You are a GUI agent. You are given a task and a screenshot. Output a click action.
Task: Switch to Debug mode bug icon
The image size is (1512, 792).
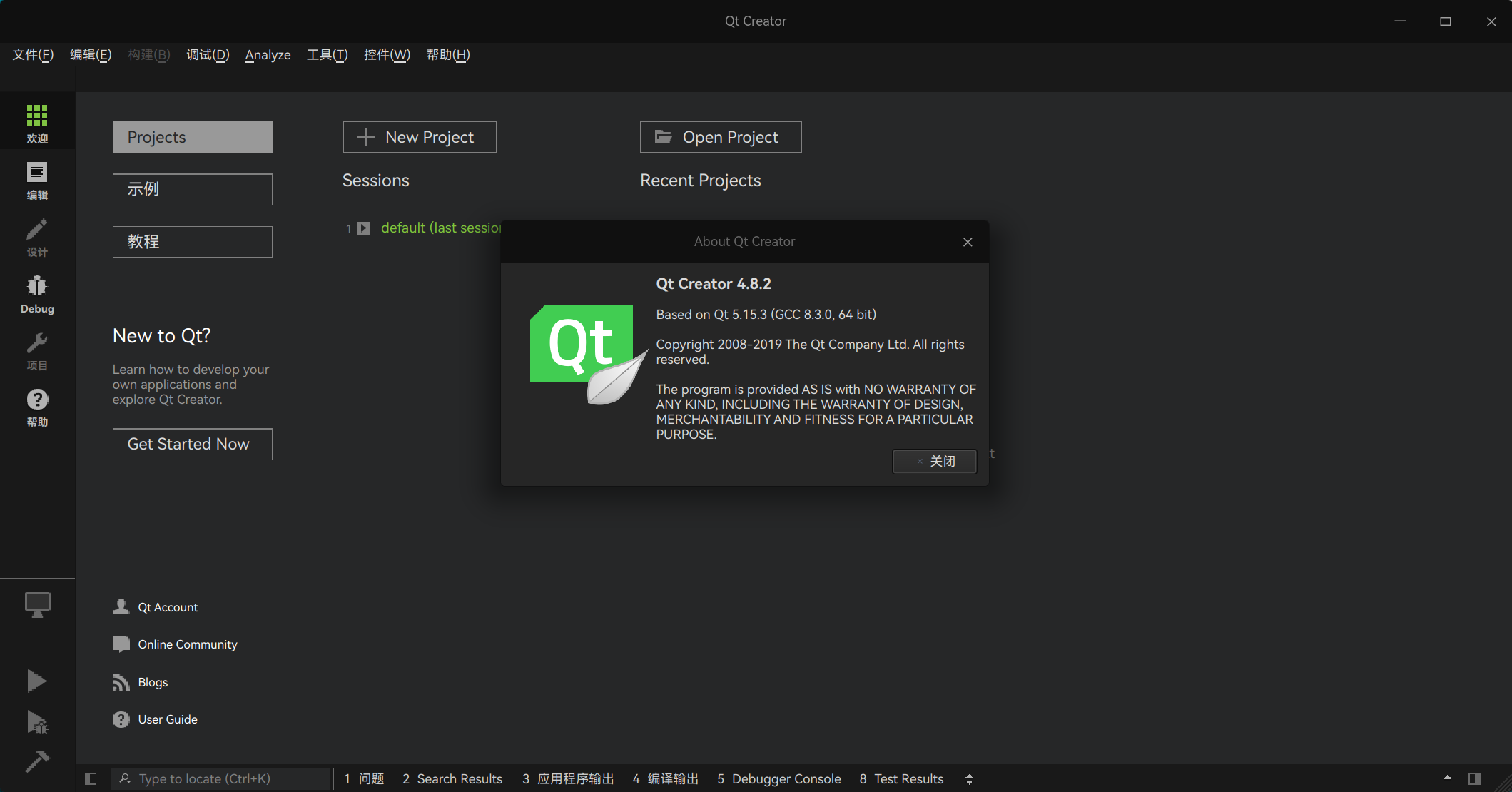click(37, 293)
